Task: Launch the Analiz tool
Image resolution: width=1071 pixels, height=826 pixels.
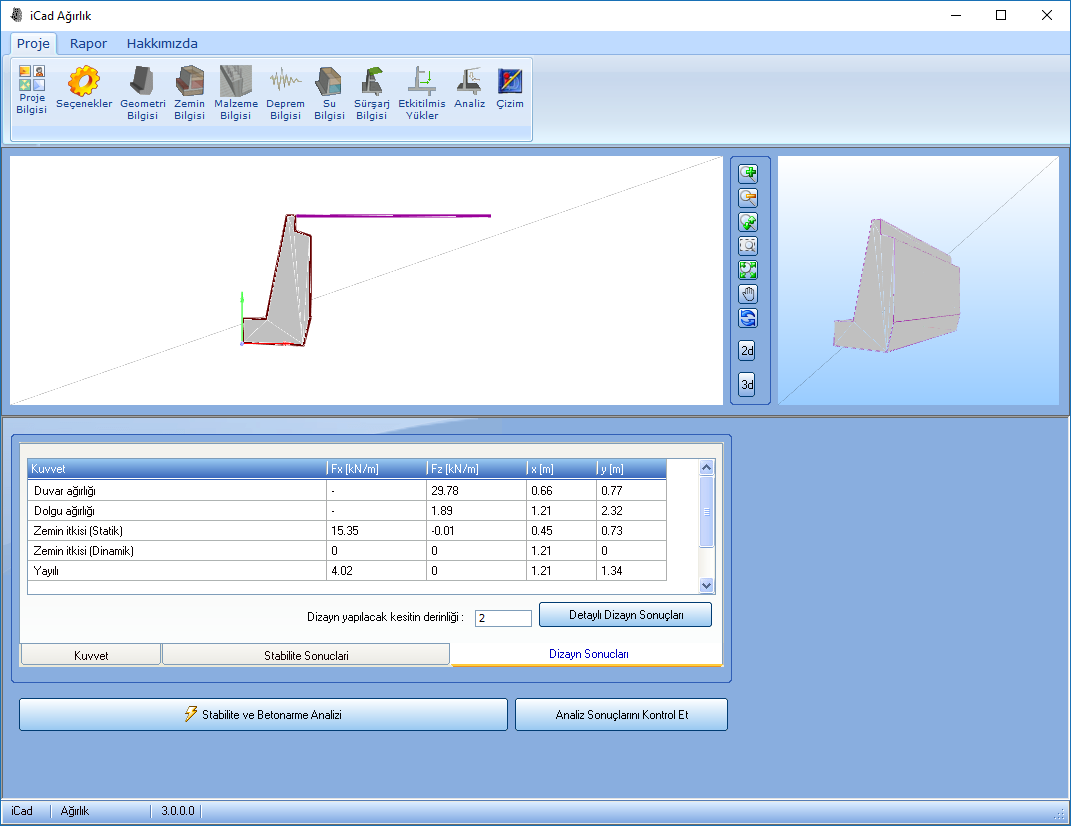Action: click(x=470, y=87)
